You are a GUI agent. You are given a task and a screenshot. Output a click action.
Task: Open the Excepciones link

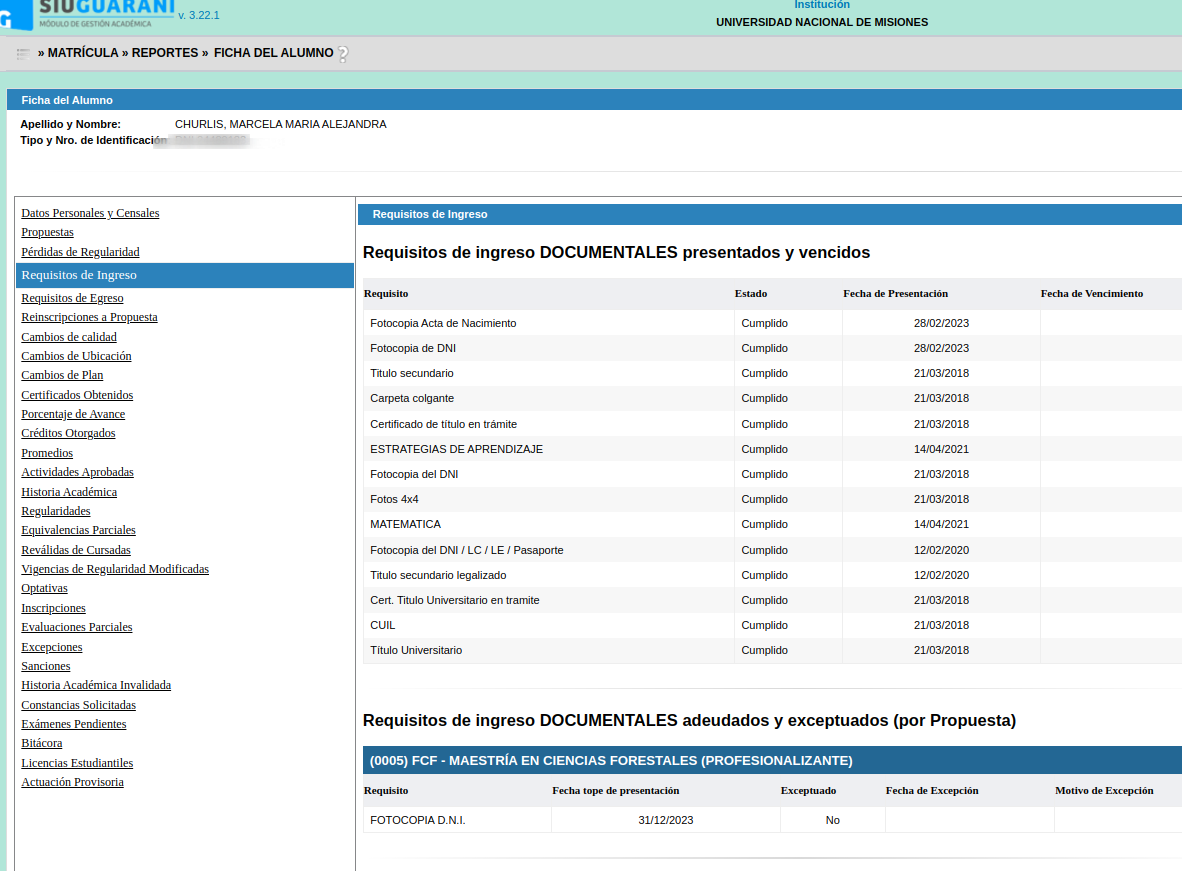coord(52,647)
